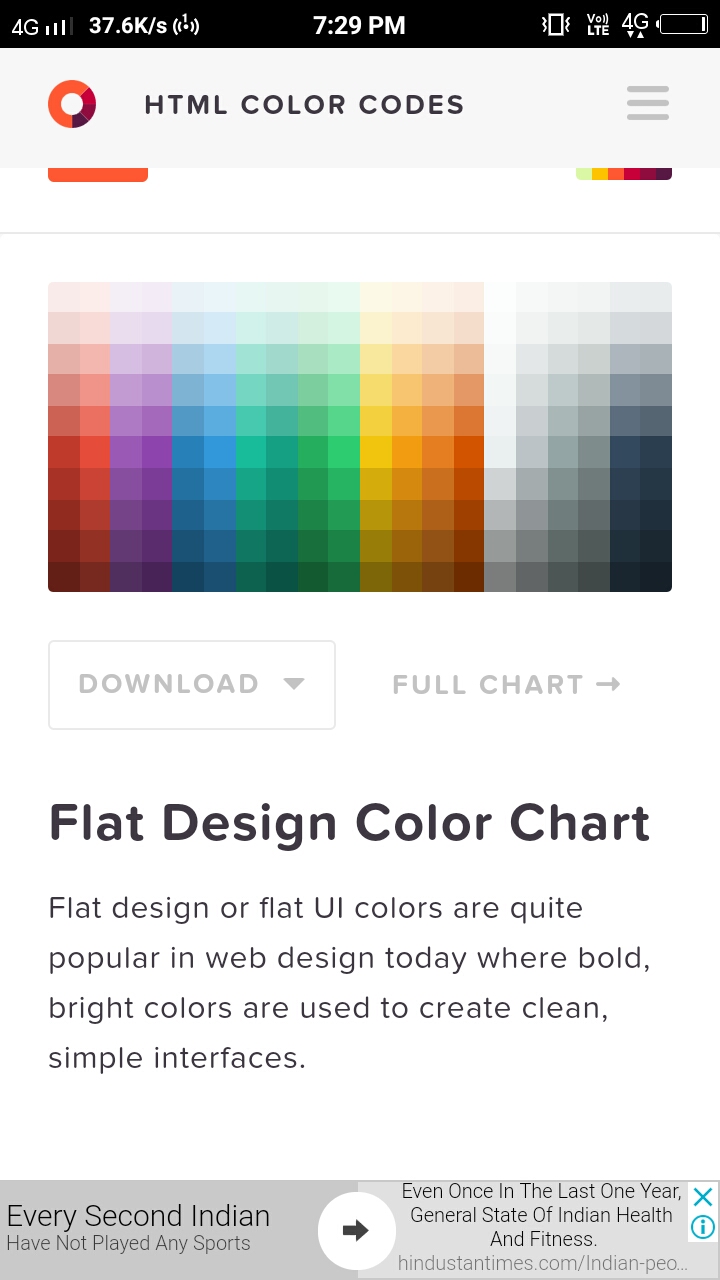Tap the flat design color chart image
Screen dimensions: 720x1280
[x=360, y=435]
